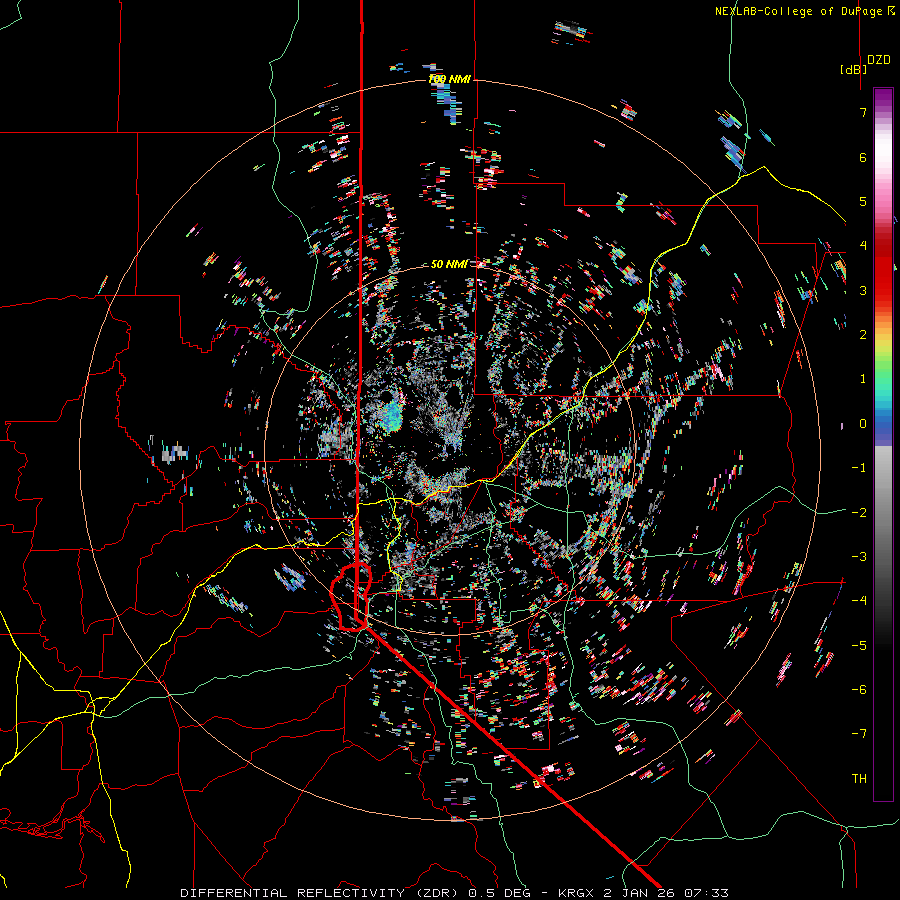This screenshot has width=900, height=900.
Task: Click the solid cyan lake-shaped echo blob
Action: (391, 417)
